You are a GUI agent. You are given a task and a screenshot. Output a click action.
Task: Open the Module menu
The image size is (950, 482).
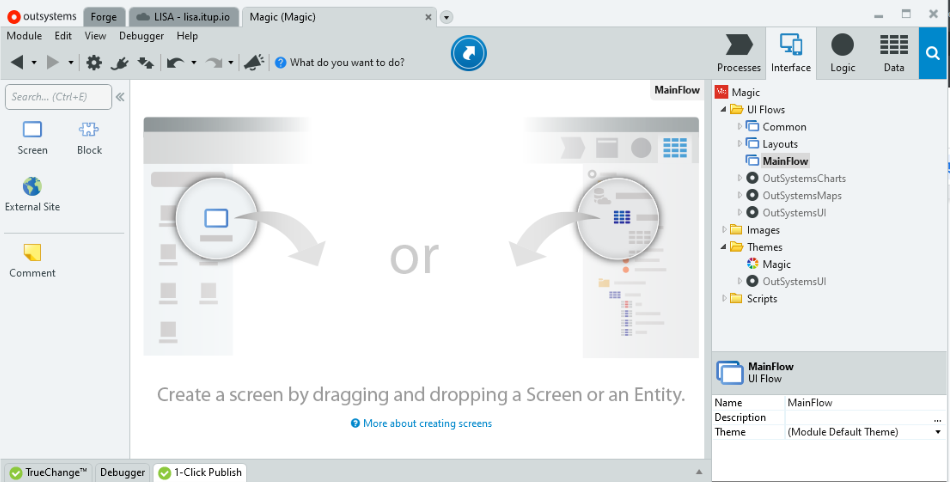[x=24, y=36]
